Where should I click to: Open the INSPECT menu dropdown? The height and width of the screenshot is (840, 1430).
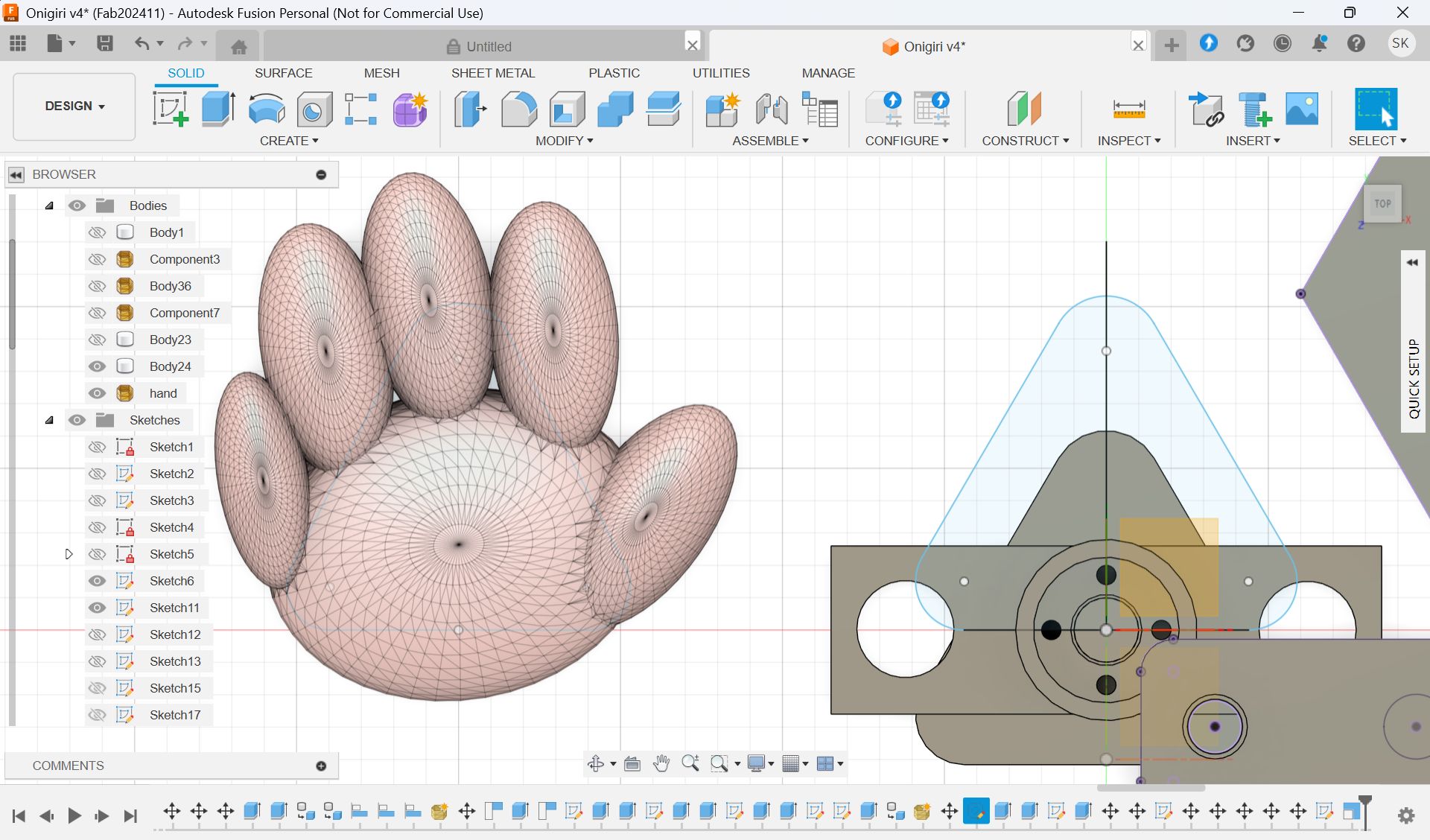coord(1129,141)
